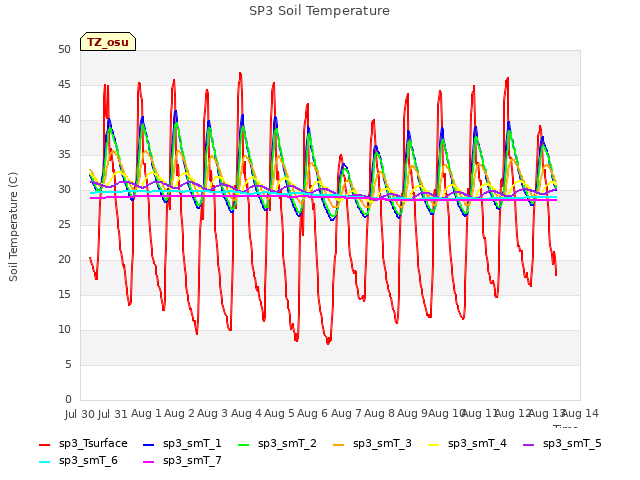Click the Aug 6 x-axis tick label
This screenshot has width=640, height=480.
[312, 413]
